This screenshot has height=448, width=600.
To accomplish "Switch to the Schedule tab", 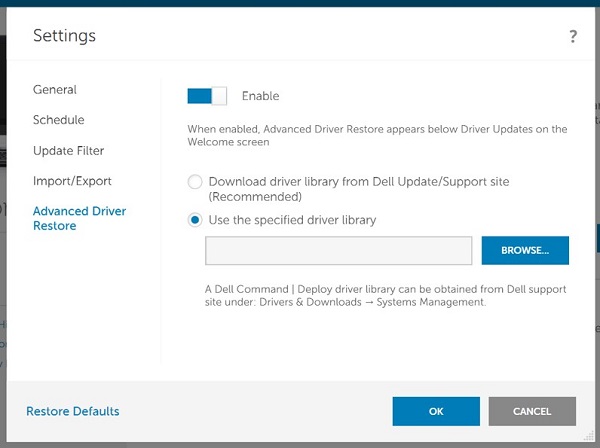I will 58,120.
